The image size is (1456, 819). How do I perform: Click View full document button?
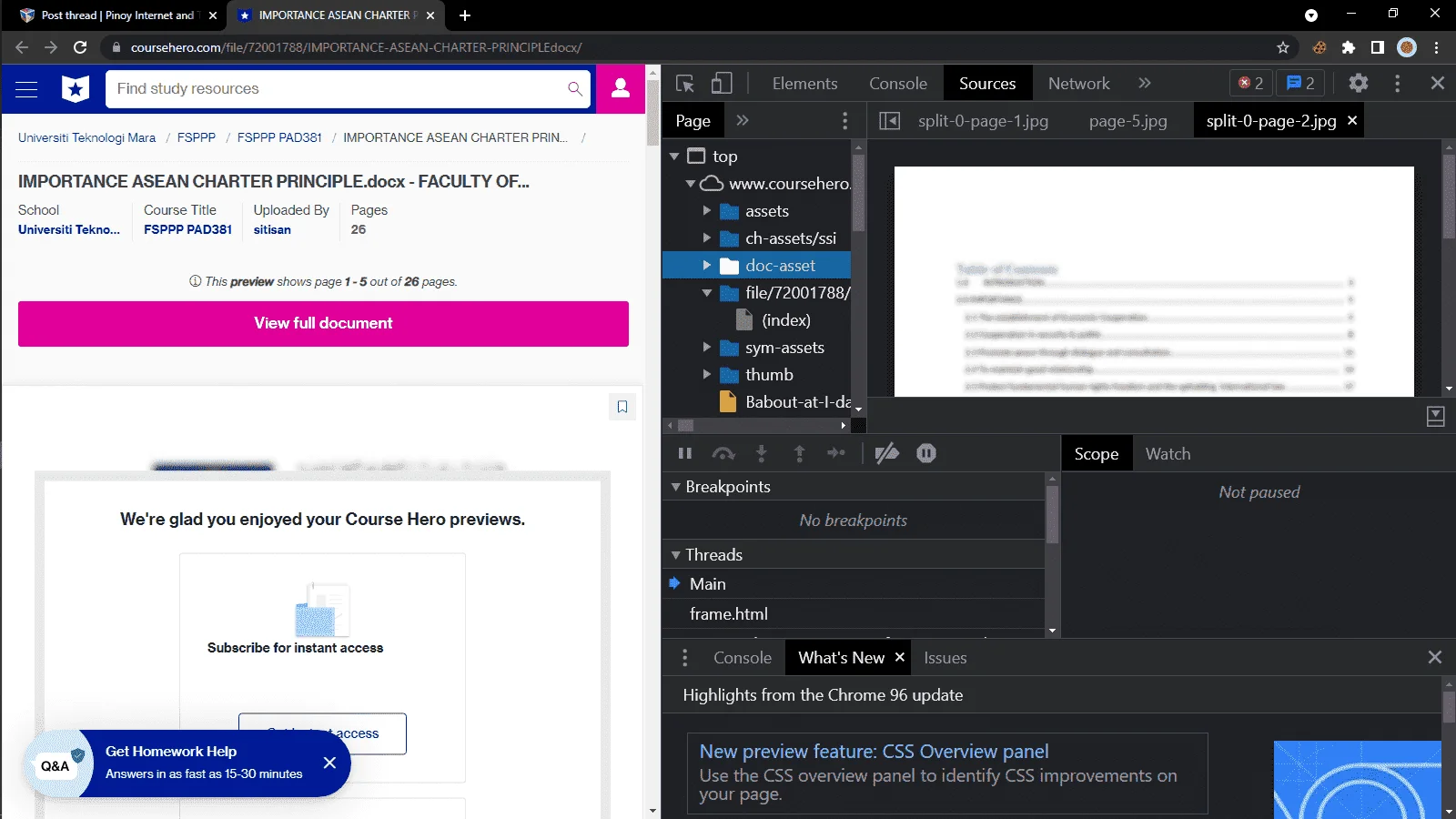323,324
